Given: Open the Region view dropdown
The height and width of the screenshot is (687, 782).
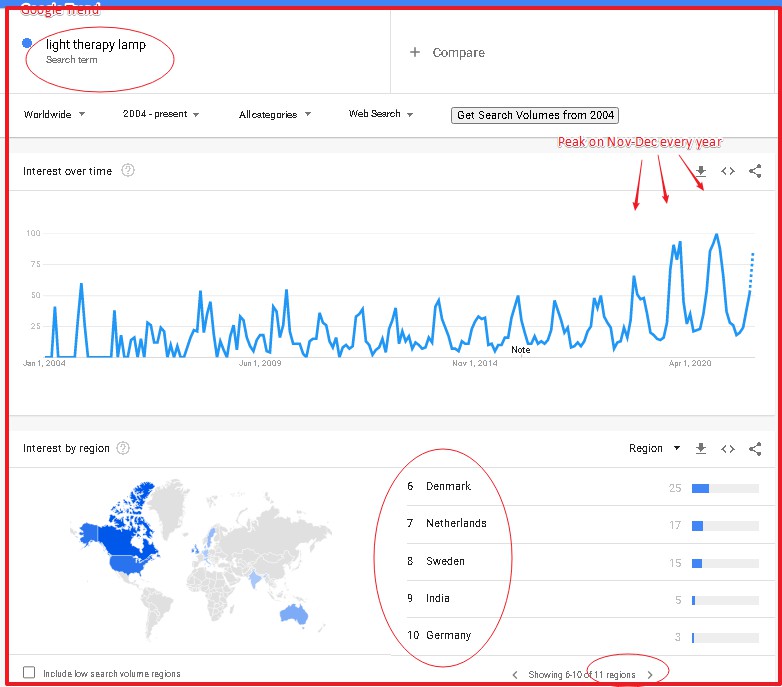Looking at the screenshot, I should [x=654, y=448].
